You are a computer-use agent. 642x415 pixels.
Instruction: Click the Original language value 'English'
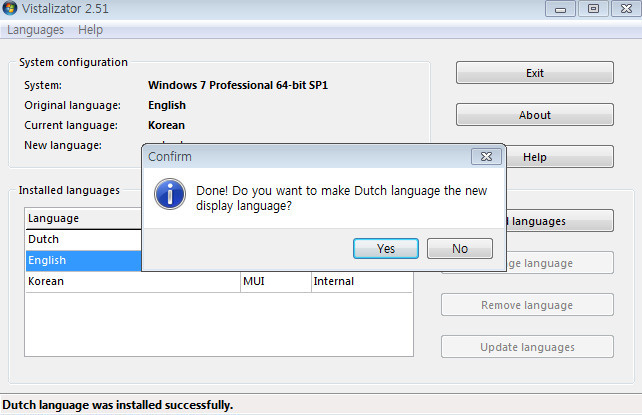click(167, 105)
